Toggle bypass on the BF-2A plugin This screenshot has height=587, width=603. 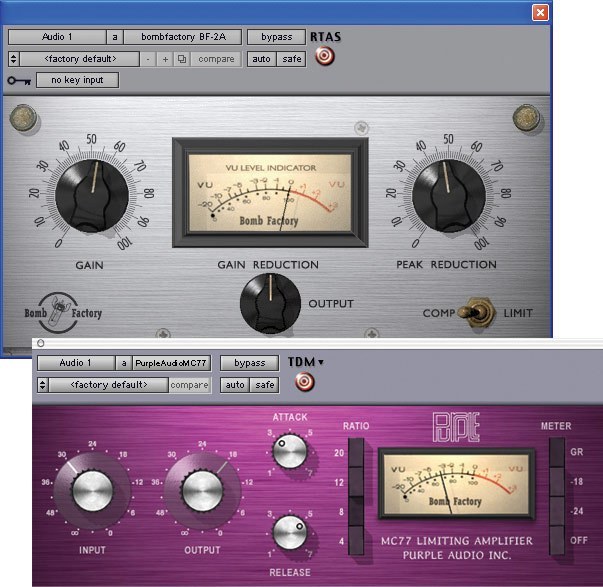[277, 37]
